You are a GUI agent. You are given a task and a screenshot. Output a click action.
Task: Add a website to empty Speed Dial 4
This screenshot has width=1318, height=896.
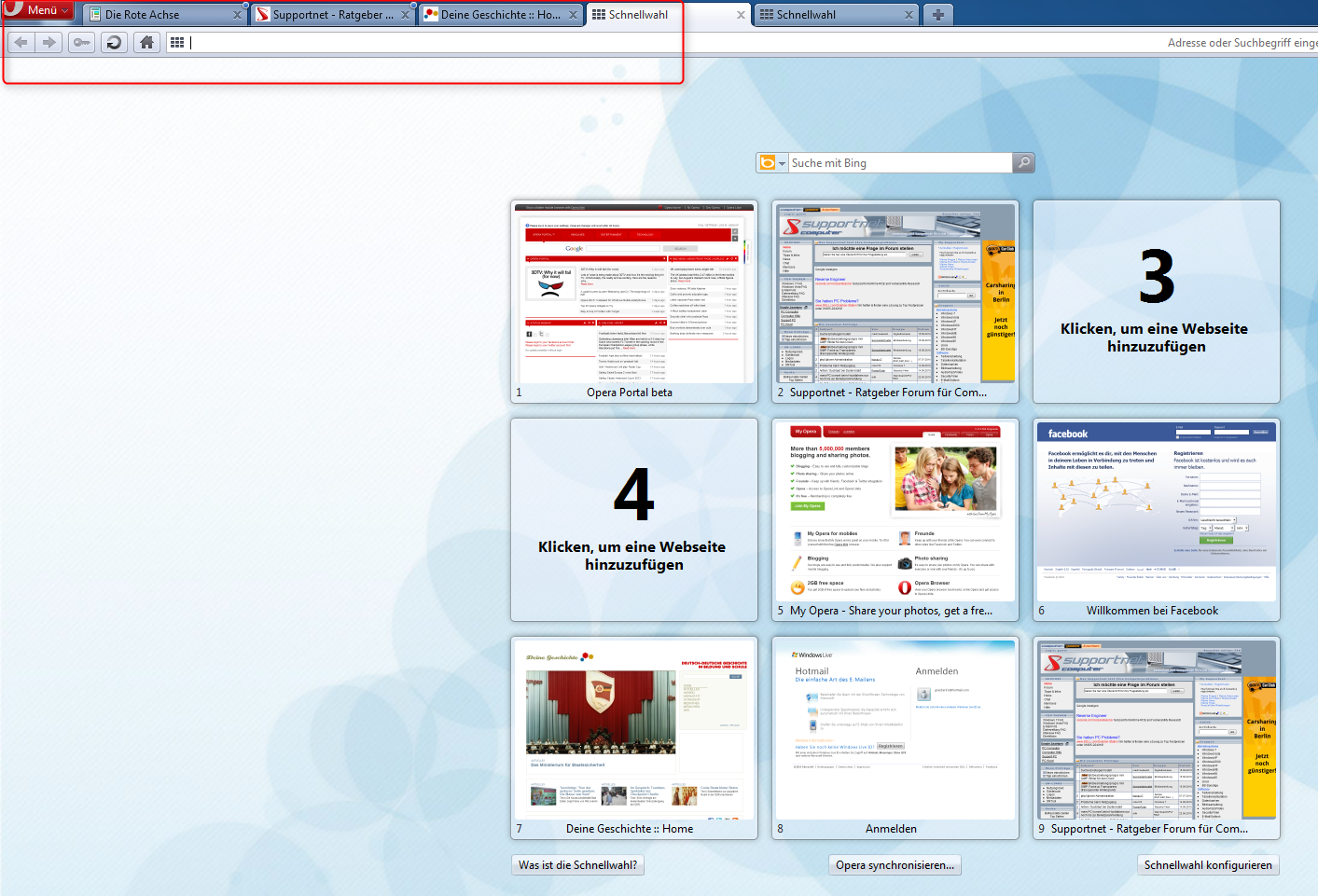(634, 519)
